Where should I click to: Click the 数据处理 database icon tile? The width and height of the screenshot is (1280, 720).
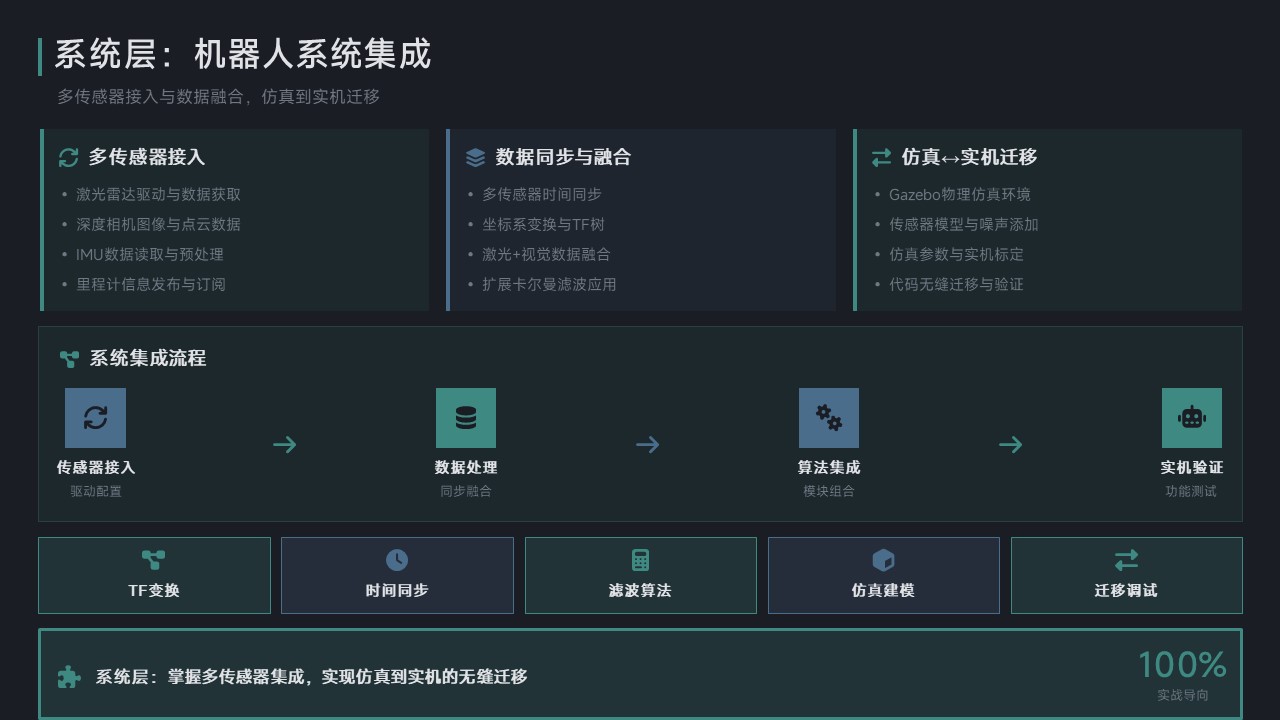(x=465, y=418)
